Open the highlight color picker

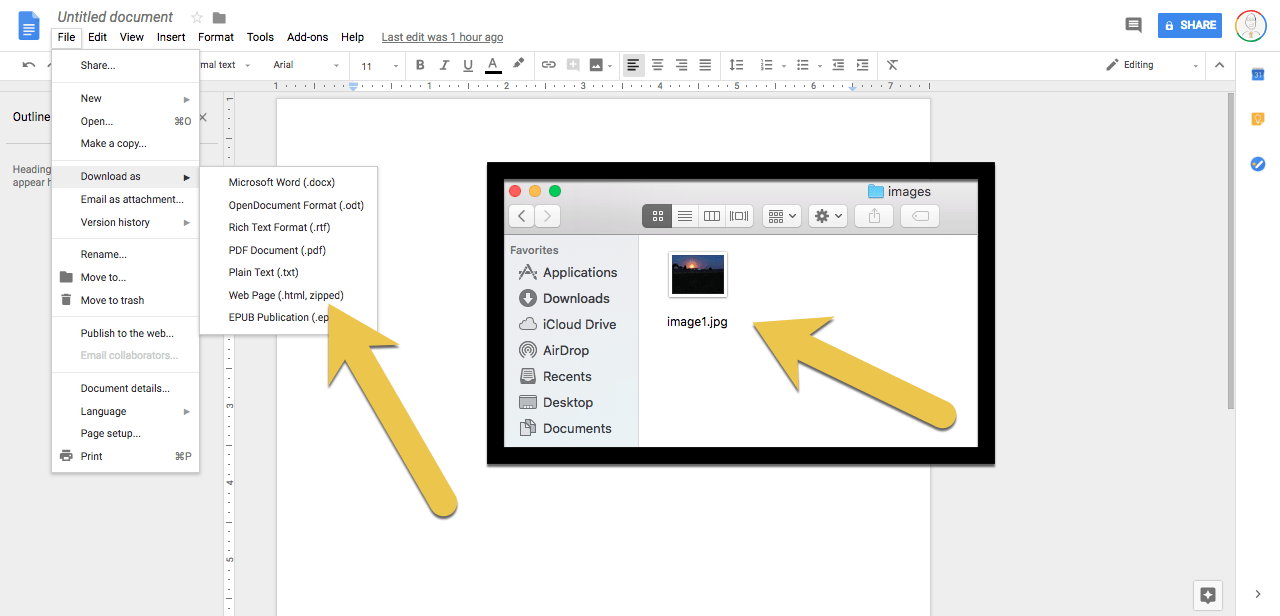click(518, 65)
